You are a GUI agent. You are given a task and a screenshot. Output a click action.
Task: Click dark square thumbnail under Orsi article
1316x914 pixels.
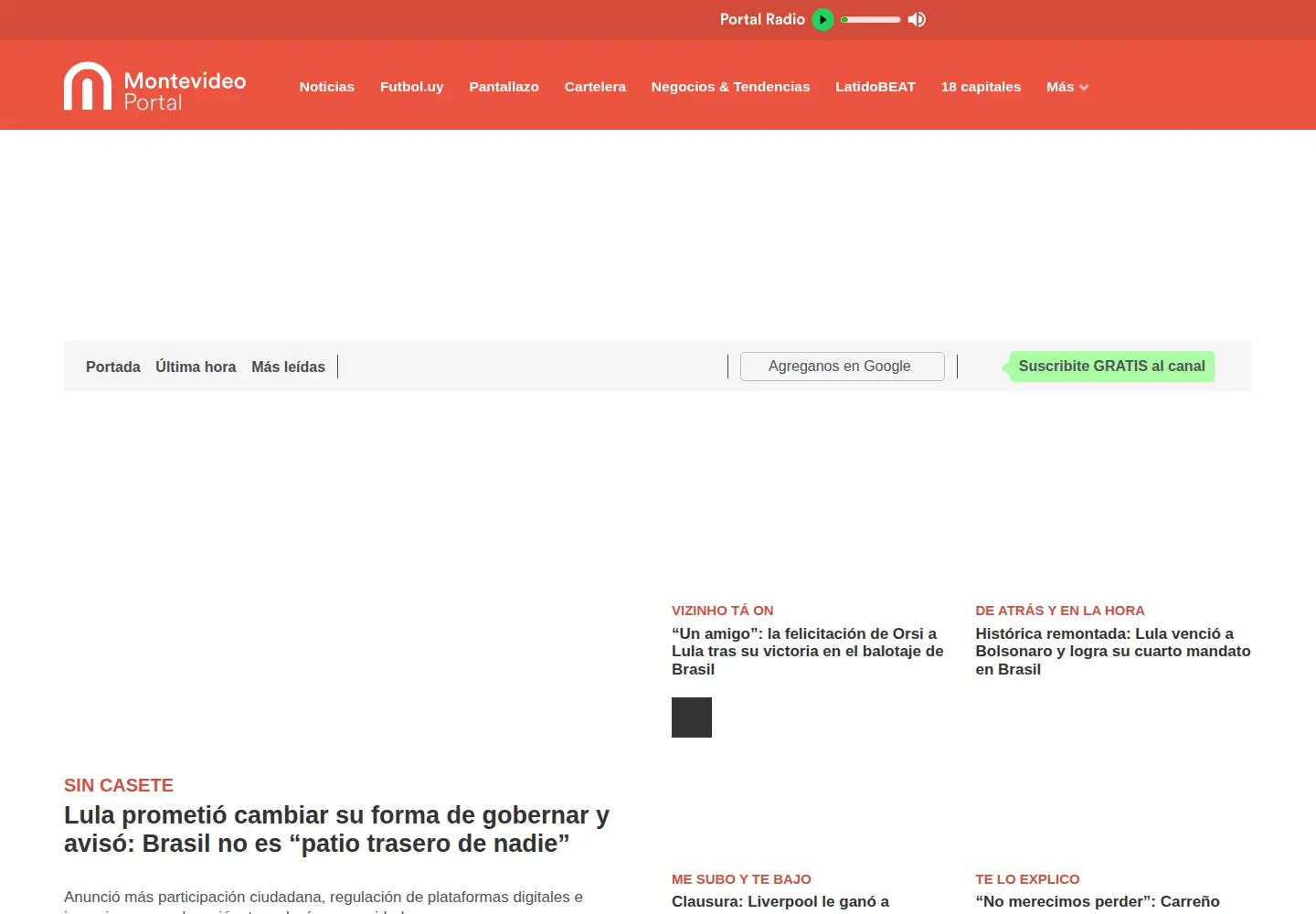692,717
